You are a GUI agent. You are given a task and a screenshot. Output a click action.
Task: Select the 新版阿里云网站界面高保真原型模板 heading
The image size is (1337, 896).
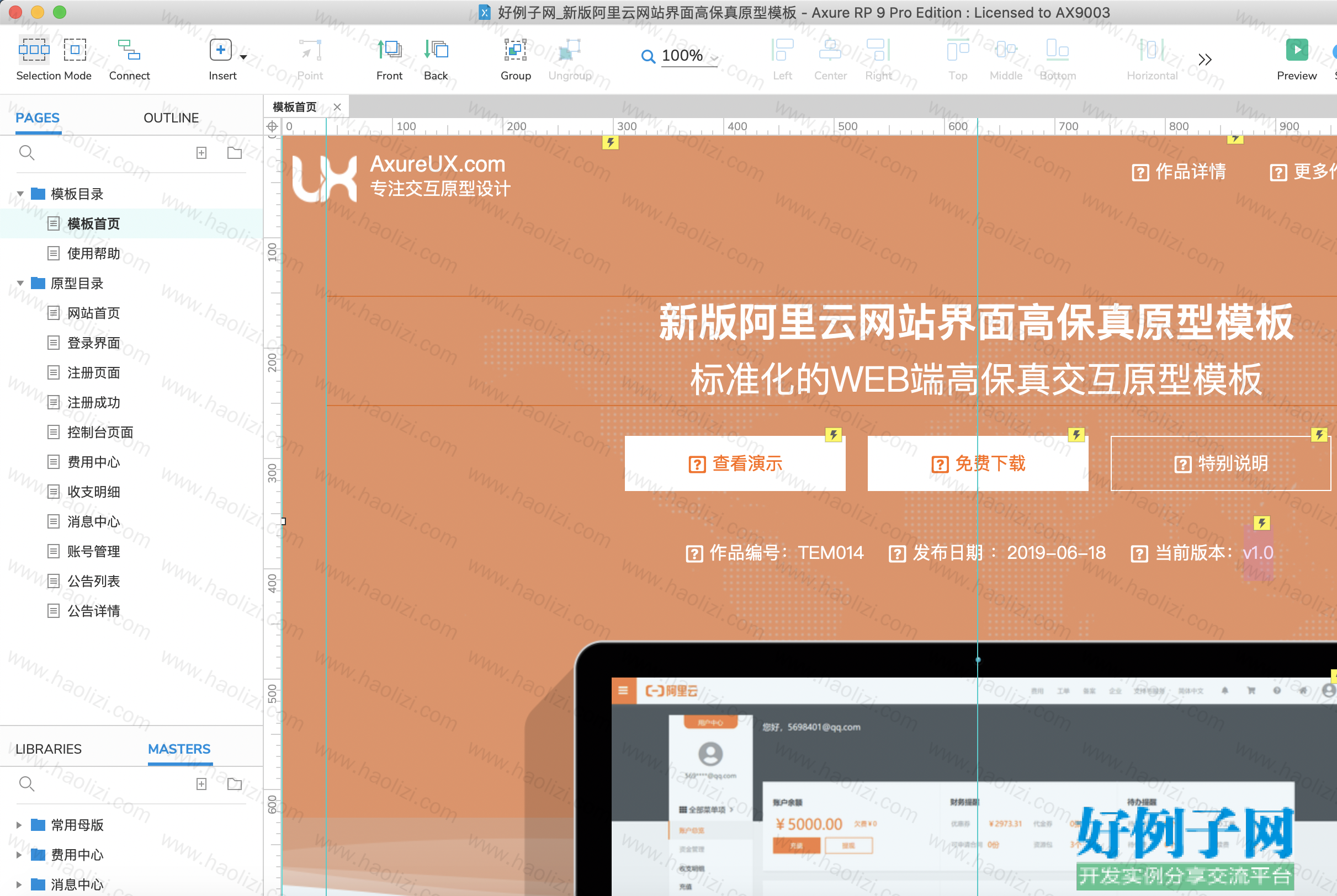pos(976,323)
